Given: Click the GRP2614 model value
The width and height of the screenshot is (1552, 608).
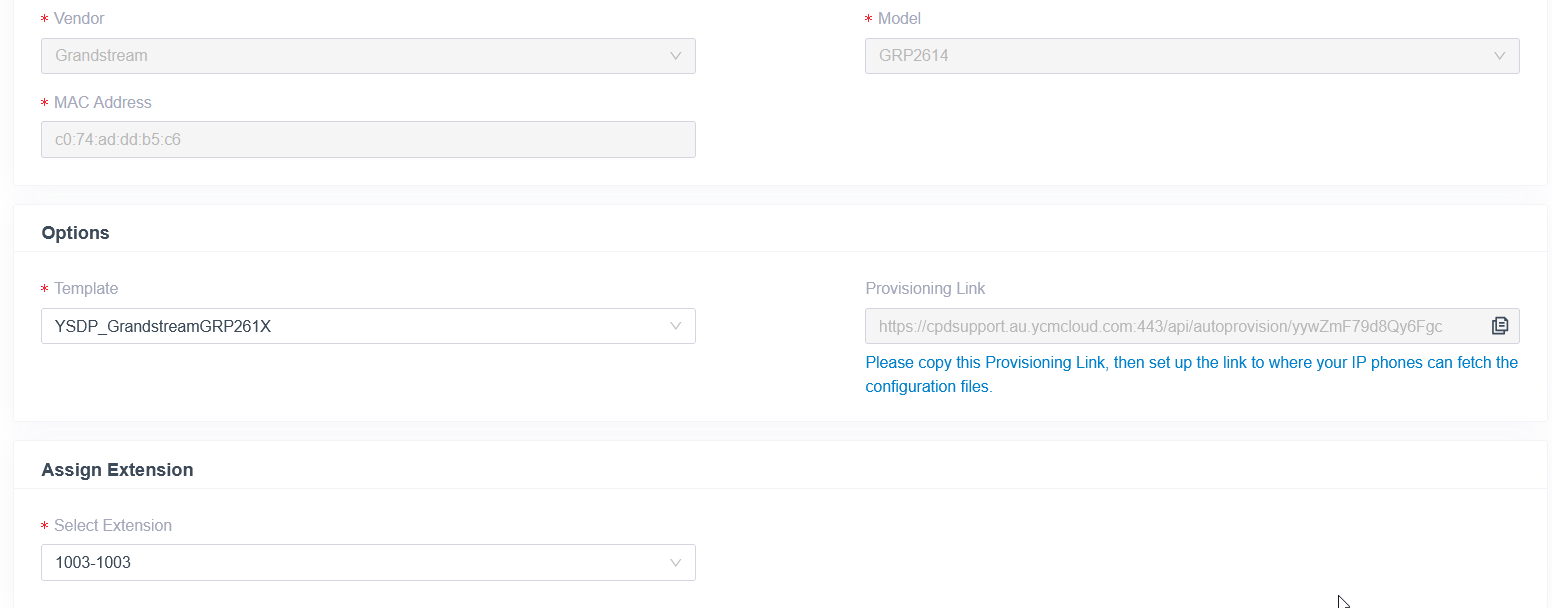Looking at the screenshot, I should pyautogui.click(x=914, y=56).
